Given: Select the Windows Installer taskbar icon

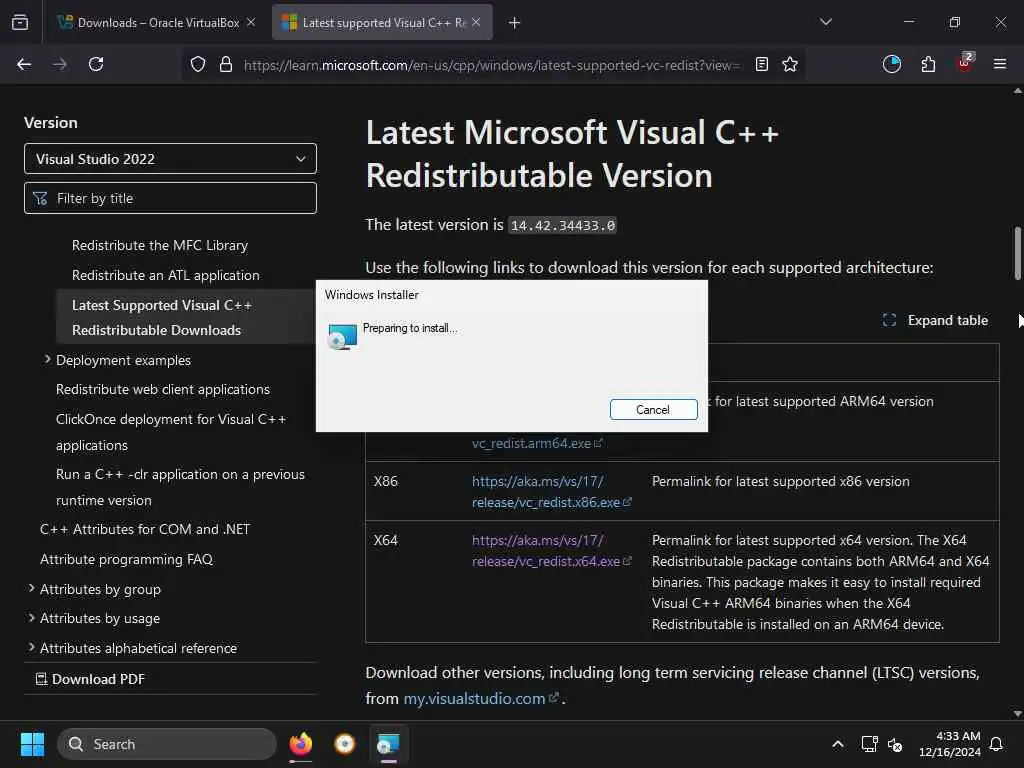Looking at the screenshot, I should tap(389, 744).
